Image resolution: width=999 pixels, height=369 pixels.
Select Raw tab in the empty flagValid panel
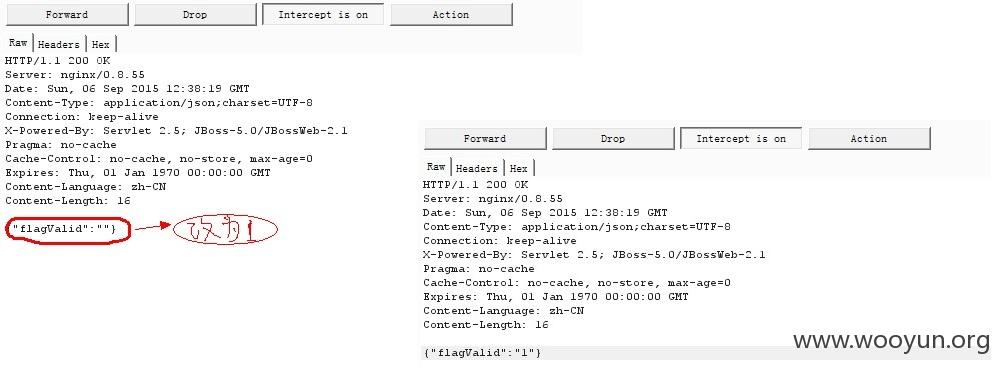click(x=18, y=43)
